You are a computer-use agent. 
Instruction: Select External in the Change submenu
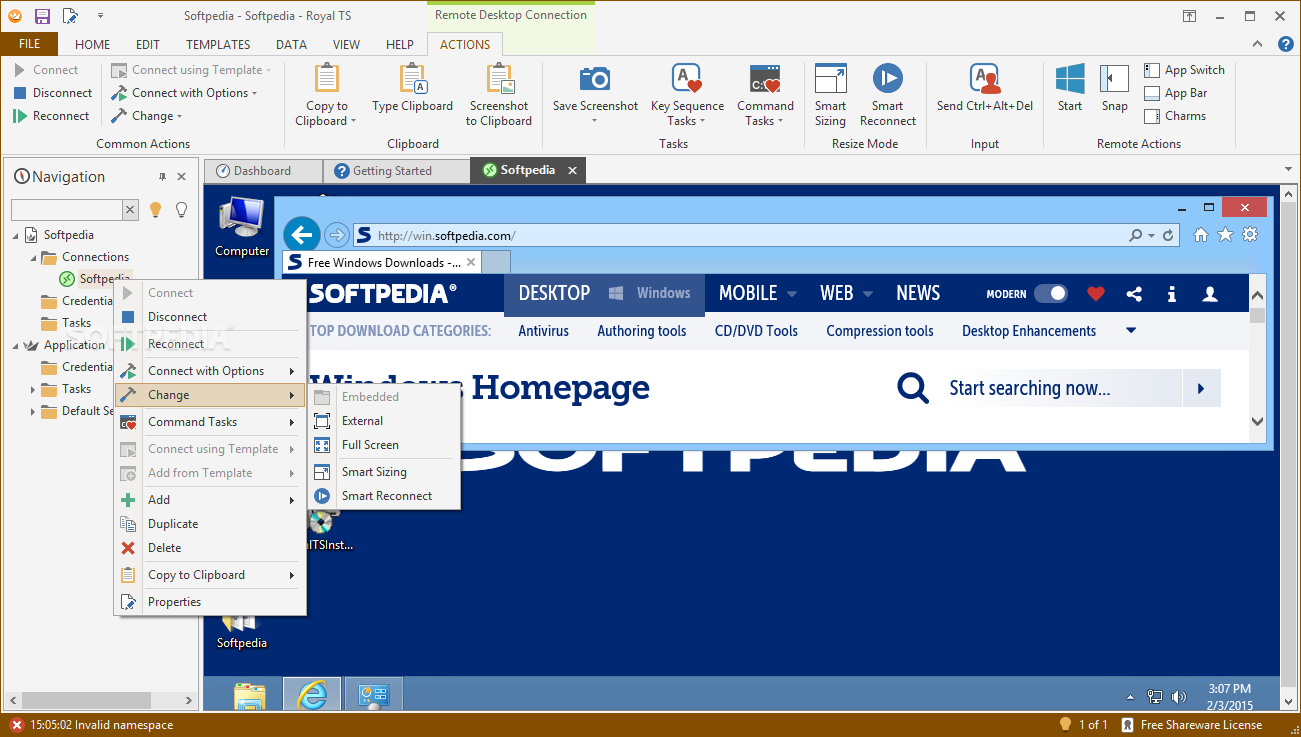coord(385,421)
